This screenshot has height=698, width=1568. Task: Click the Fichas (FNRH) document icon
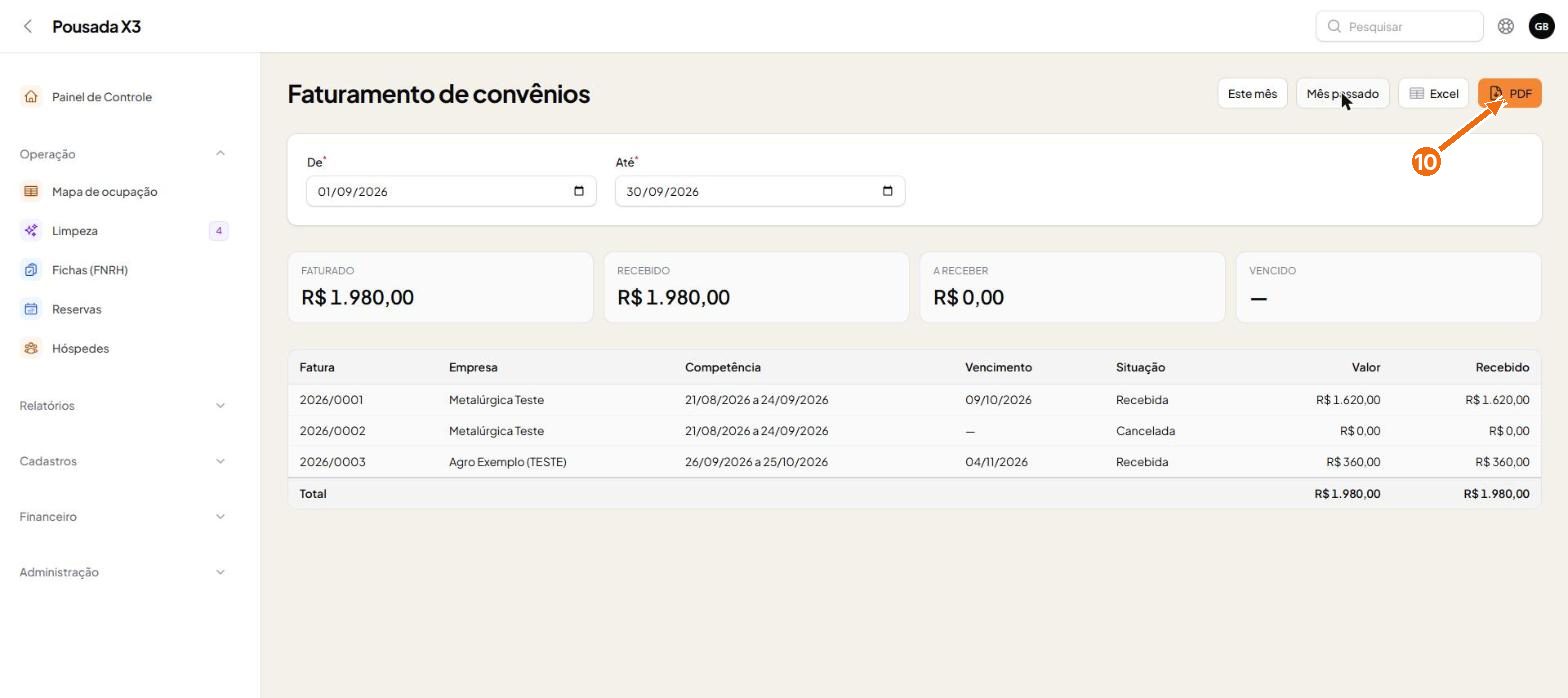pos(31,270)
